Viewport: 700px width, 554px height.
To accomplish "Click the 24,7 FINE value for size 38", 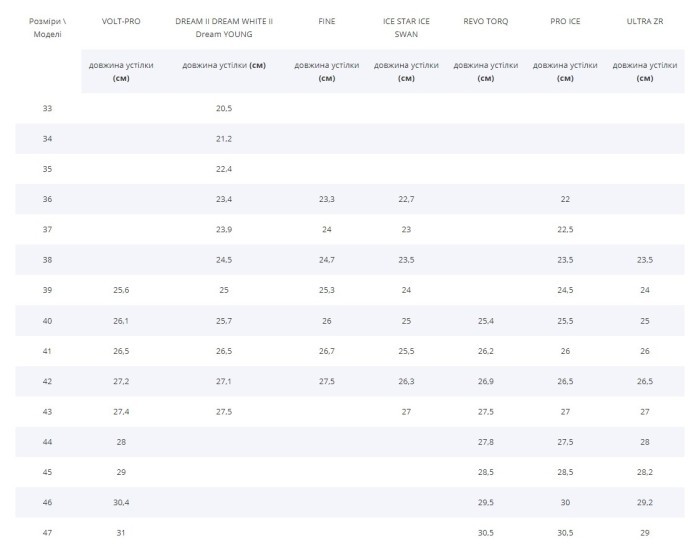I will (326, 260).
